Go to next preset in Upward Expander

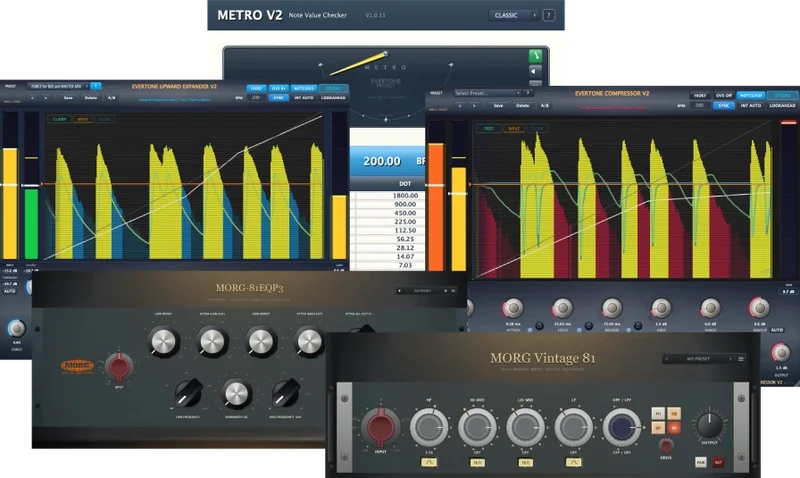pos(46,97)
